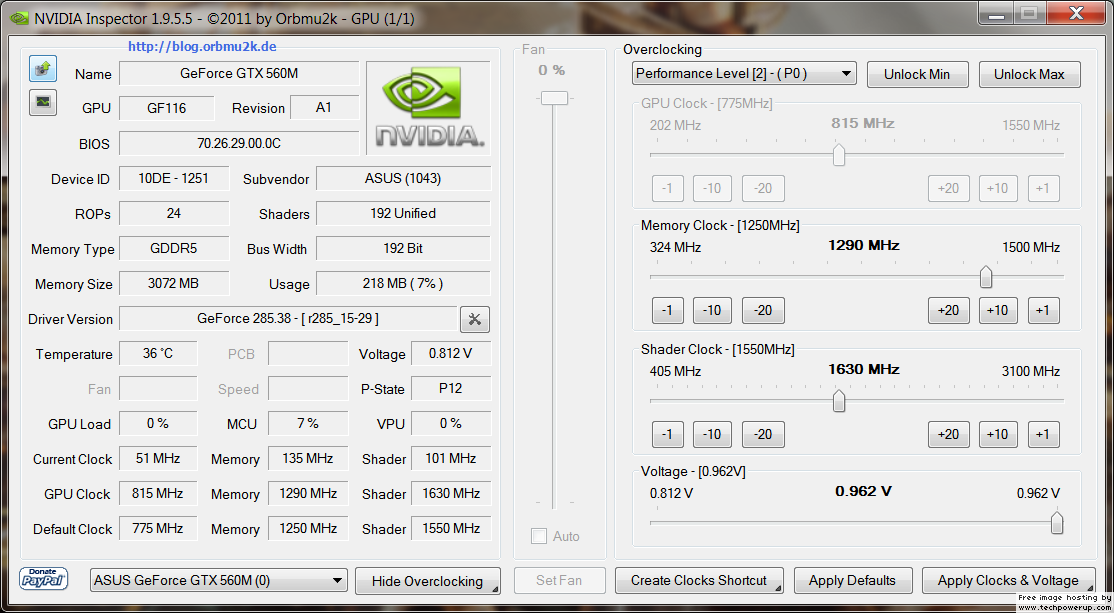This screenshot has width=1114, height=613.
Task: Decrease Memory Clock by 20 MHz
Action: pyautogui.click(x=763, y=310)
